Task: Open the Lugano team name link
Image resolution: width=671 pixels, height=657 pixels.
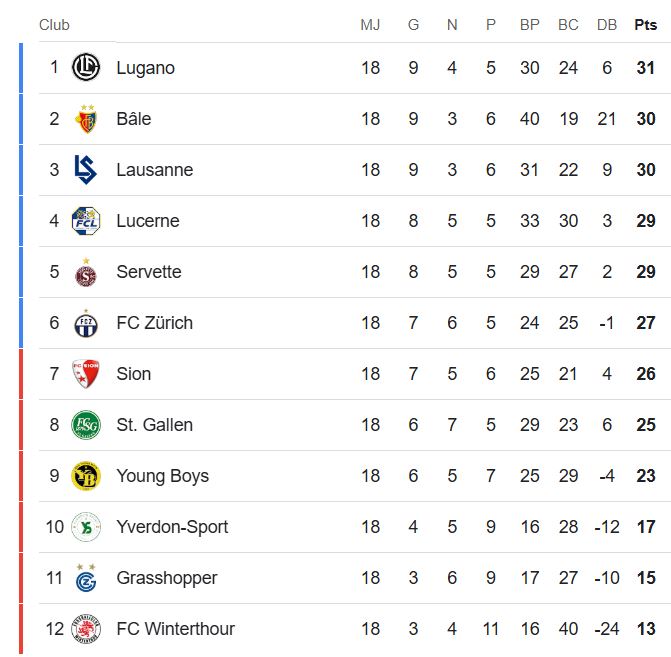Action: click(145, 68)
